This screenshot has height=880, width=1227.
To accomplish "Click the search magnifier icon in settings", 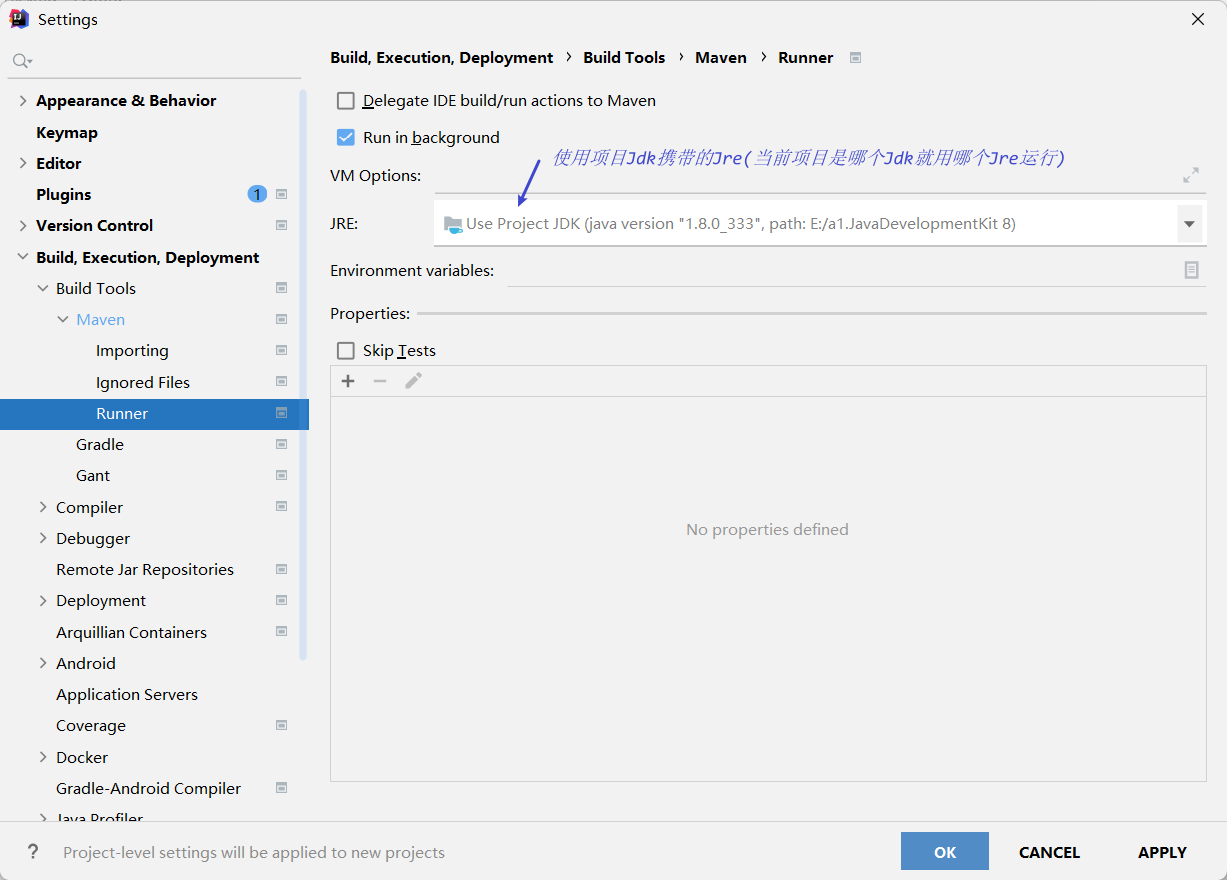I will pos(20,62).
